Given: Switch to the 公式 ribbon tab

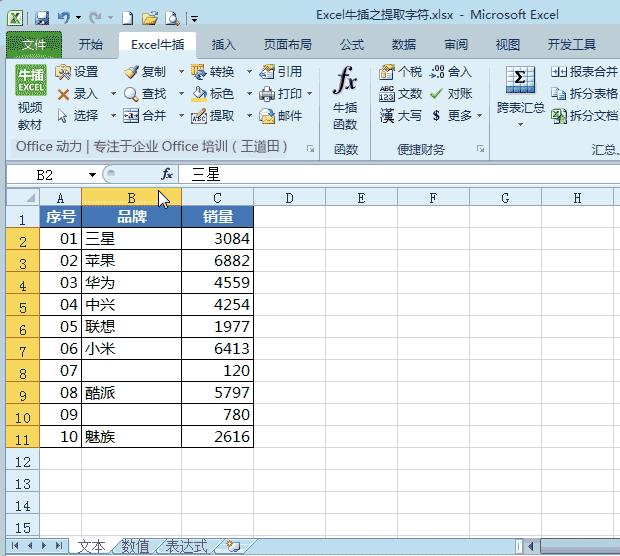Looking at the screenshot, I should tap(352, 45).
